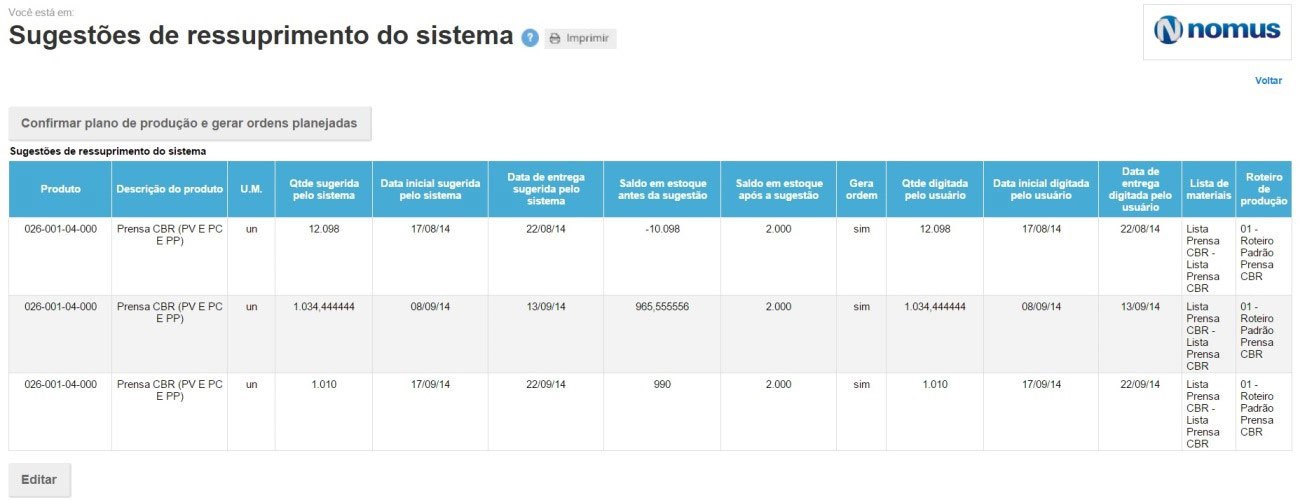The width and height of the screenshot is (1300, 500).
Task: Click the Descrição do produto column header
Action: [x=170, y=189]
